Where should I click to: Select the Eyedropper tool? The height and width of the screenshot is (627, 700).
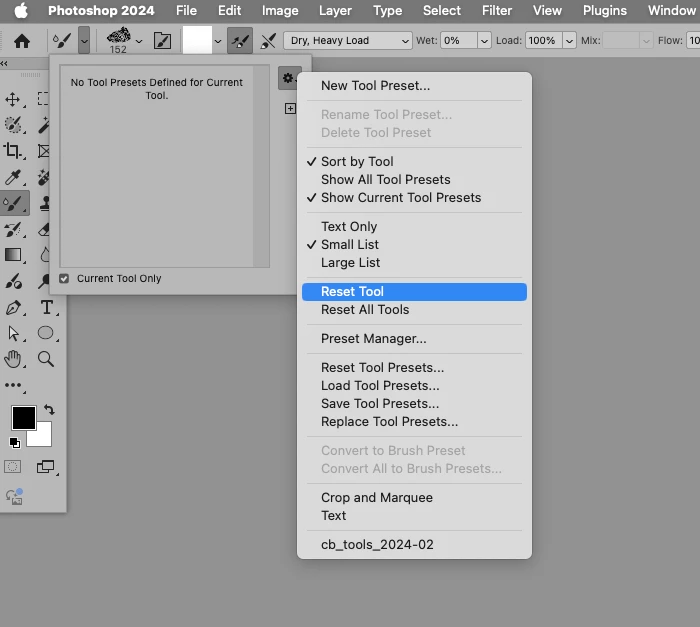[x=12, y=177]
